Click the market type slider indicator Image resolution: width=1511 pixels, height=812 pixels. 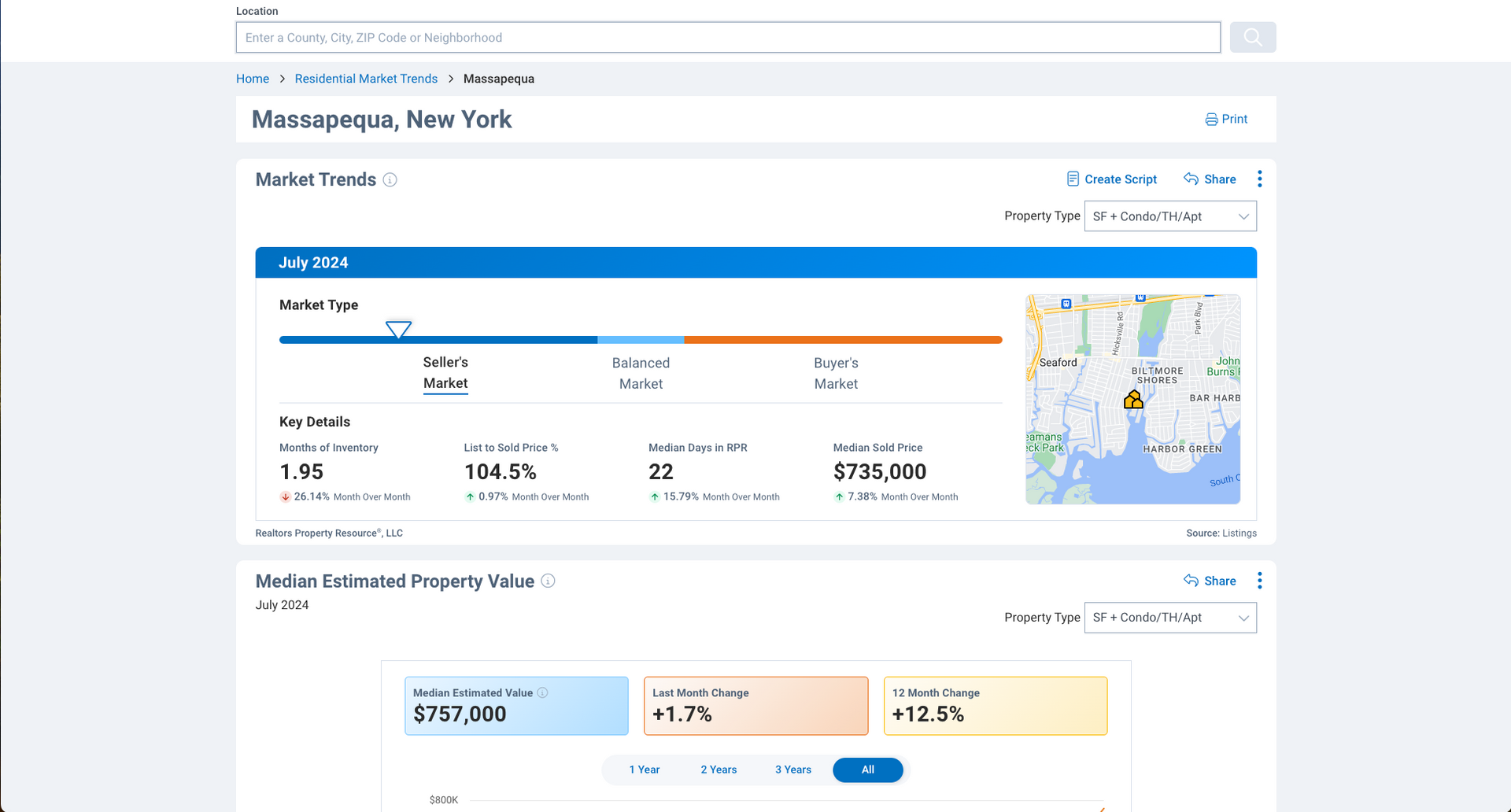tap(399, 330)
